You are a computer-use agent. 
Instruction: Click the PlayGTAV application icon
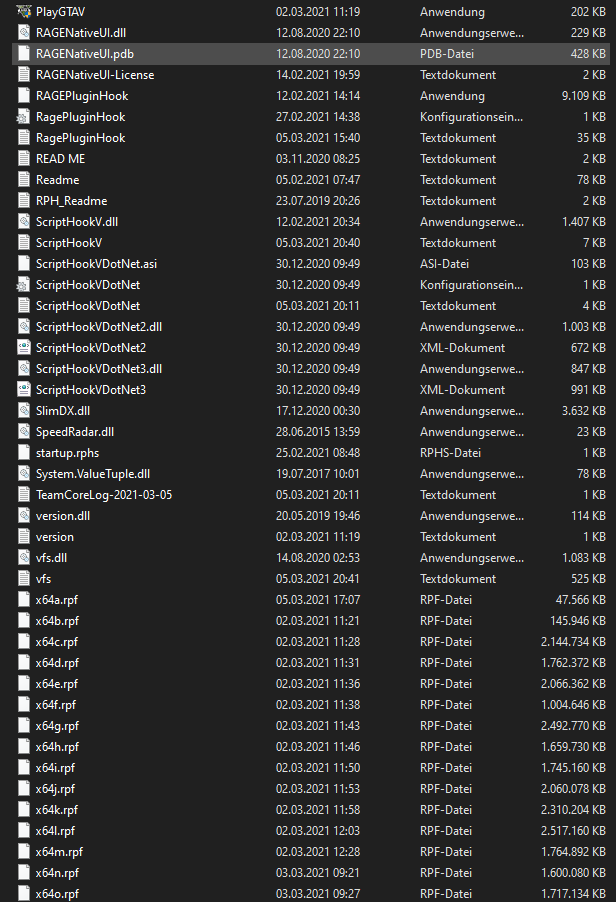pos(24,11)
